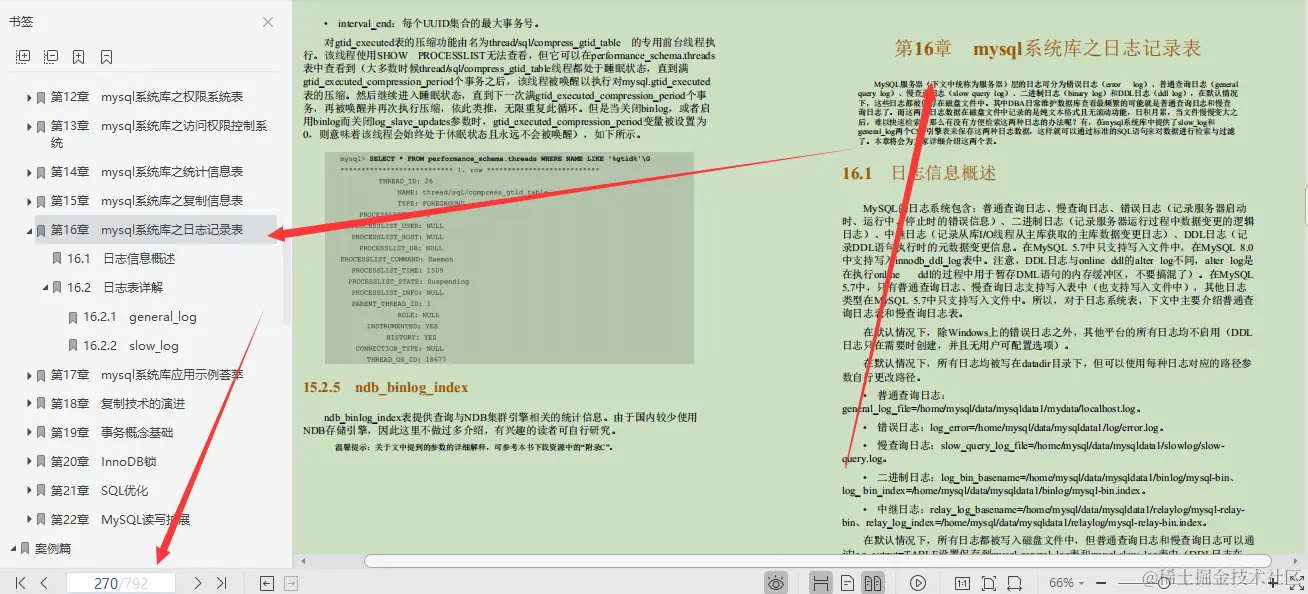Viewport: 1308px width, 594px height.
Task: Select actual size (1:1) page view
Action: coord(962,582)
